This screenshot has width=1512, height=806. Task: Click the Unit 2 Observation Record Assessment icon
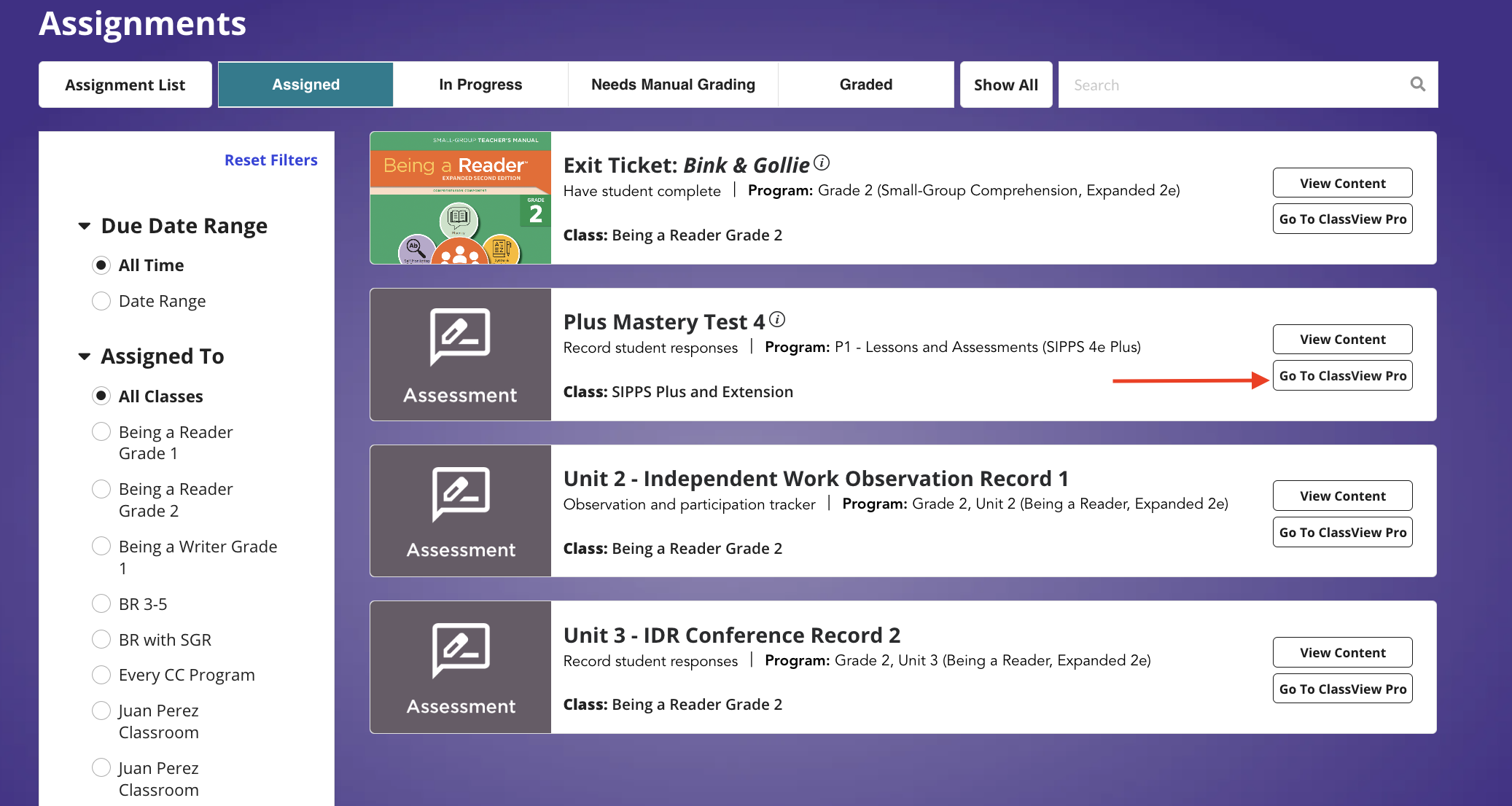click(460, 511)
